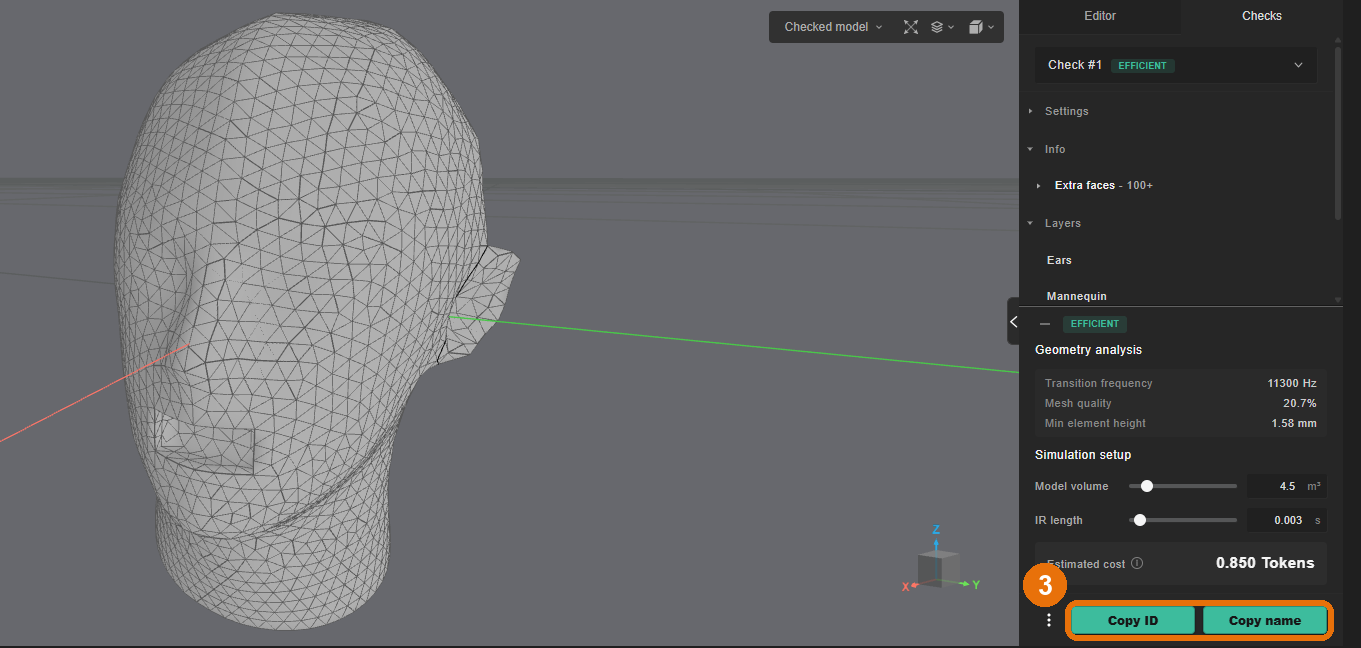Click the IR length value field
Viewport: 1361px width, 648px height.
(x=1286, y=520)
